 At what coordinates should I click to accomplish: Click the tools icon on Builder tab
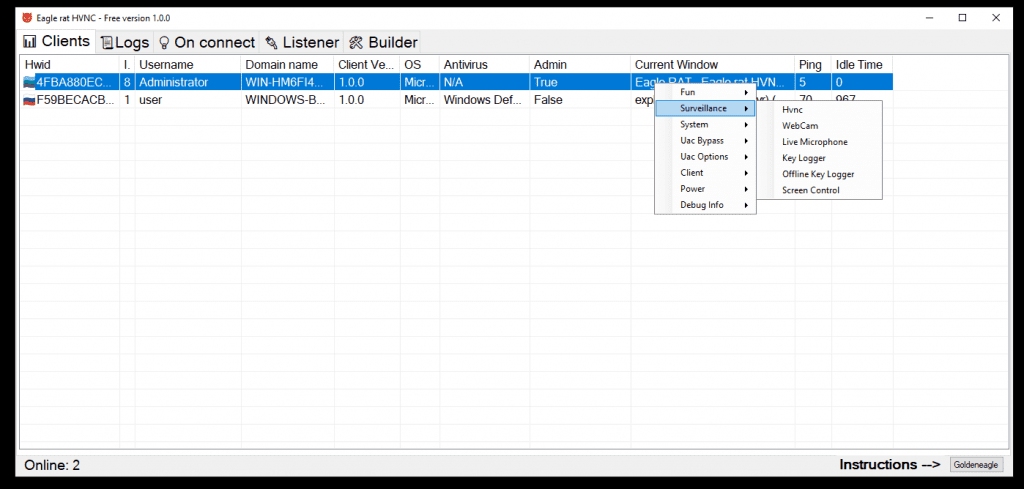356,43
